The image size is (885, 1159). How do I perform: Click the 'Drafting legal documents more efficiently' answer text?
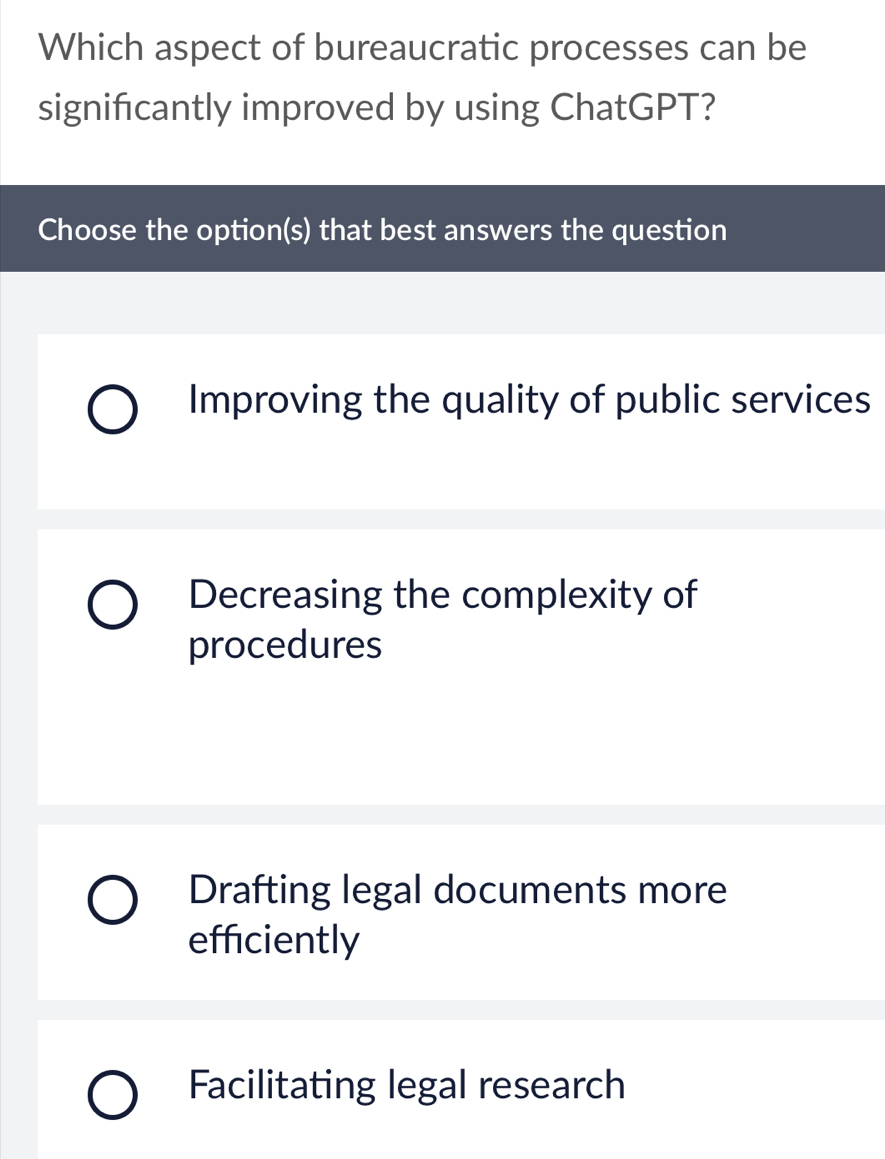457,912
